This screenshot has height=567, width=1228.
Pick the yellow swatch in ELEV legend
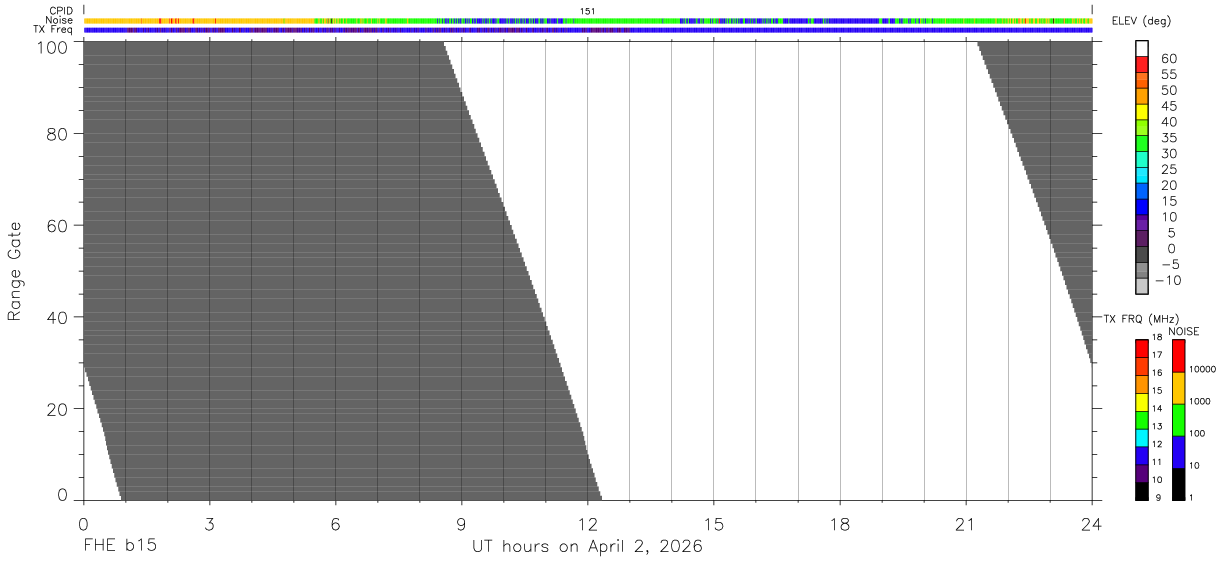[x=1142, y=112]
